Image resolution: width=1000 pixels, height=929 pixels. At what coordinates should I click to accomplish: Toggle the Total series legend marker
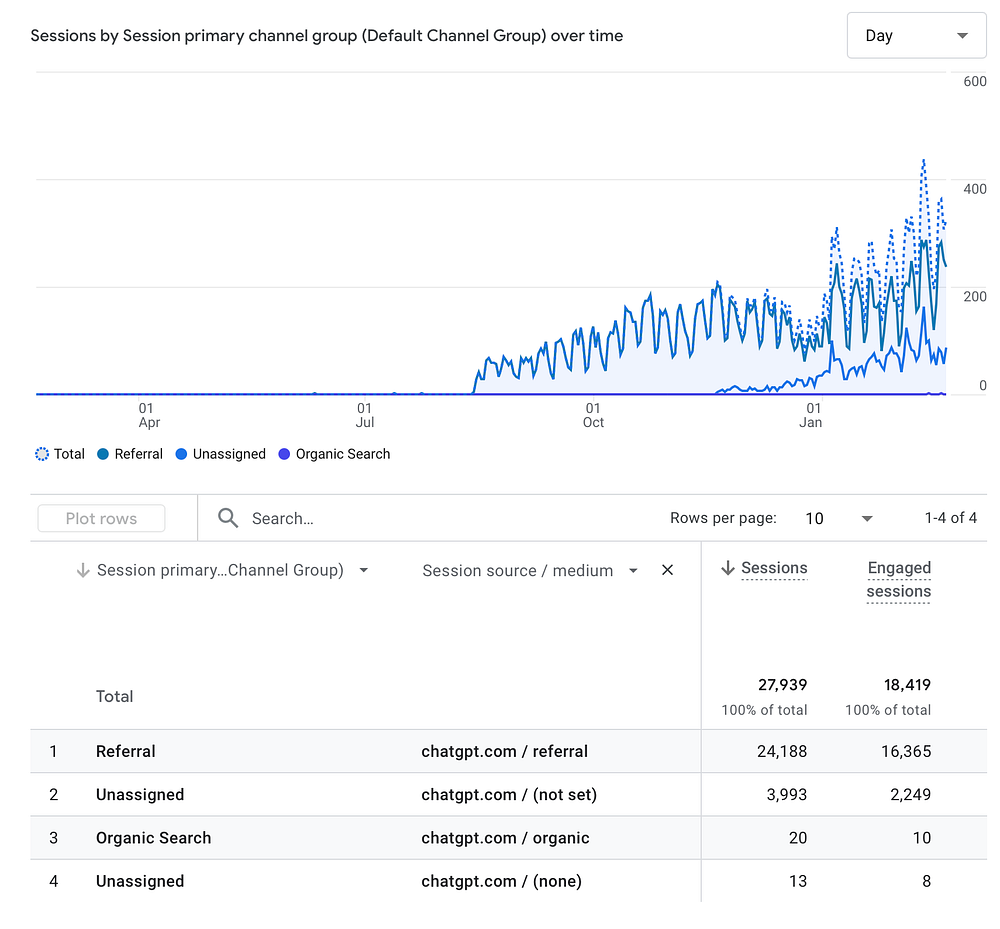pyautogui.click(x=42, y=454)
